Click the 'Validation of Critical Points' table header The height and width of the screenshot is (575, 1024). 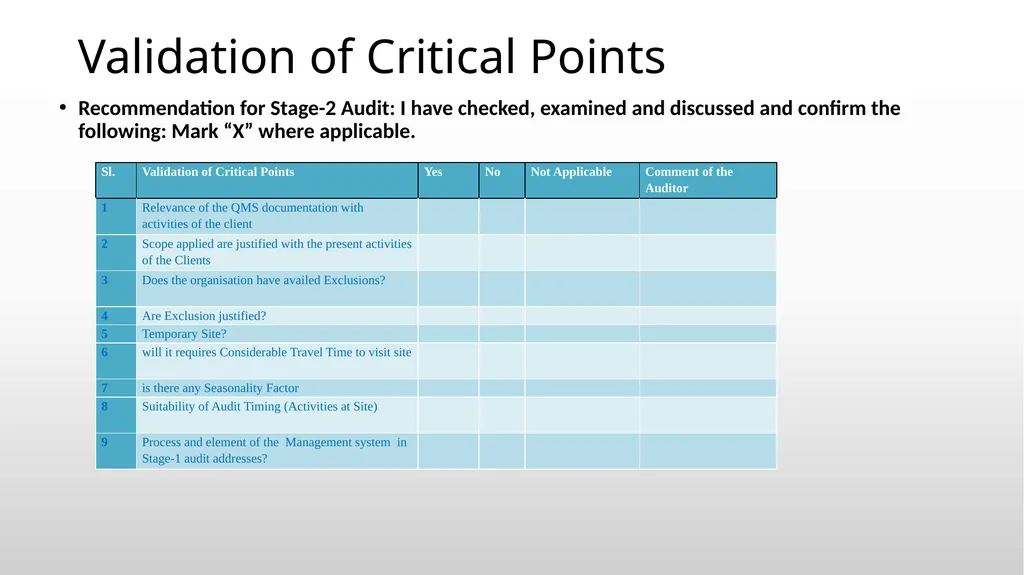pos(277,180)
